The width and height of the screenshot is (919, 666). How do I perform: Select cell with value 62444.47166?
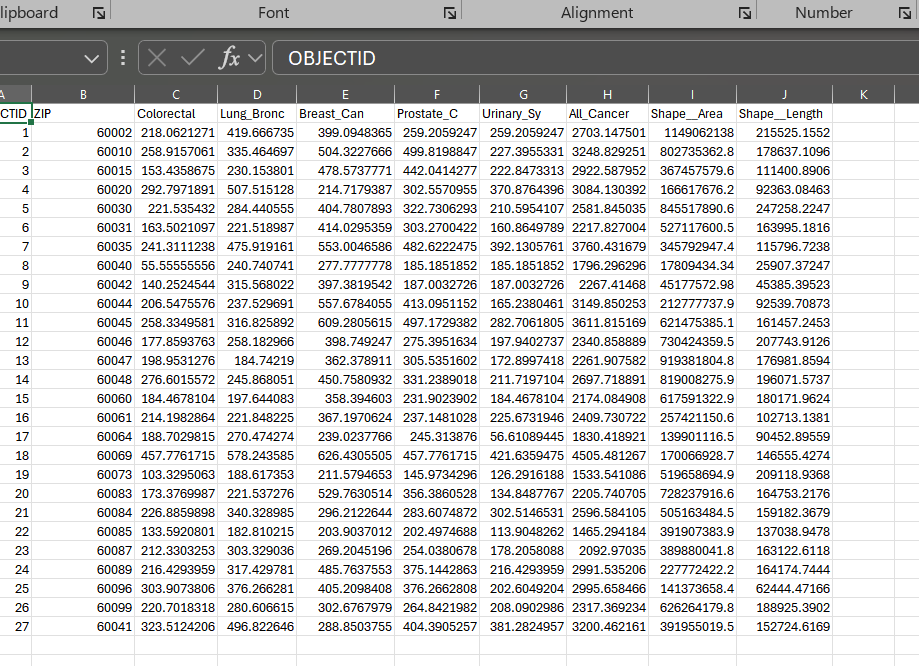tap(784, 589)
